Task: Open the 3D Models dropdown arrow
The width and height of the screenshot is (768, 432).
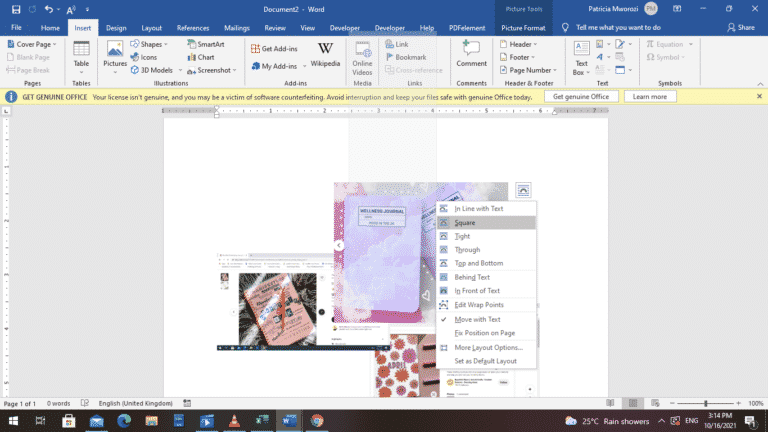Action: pos(180,70)
